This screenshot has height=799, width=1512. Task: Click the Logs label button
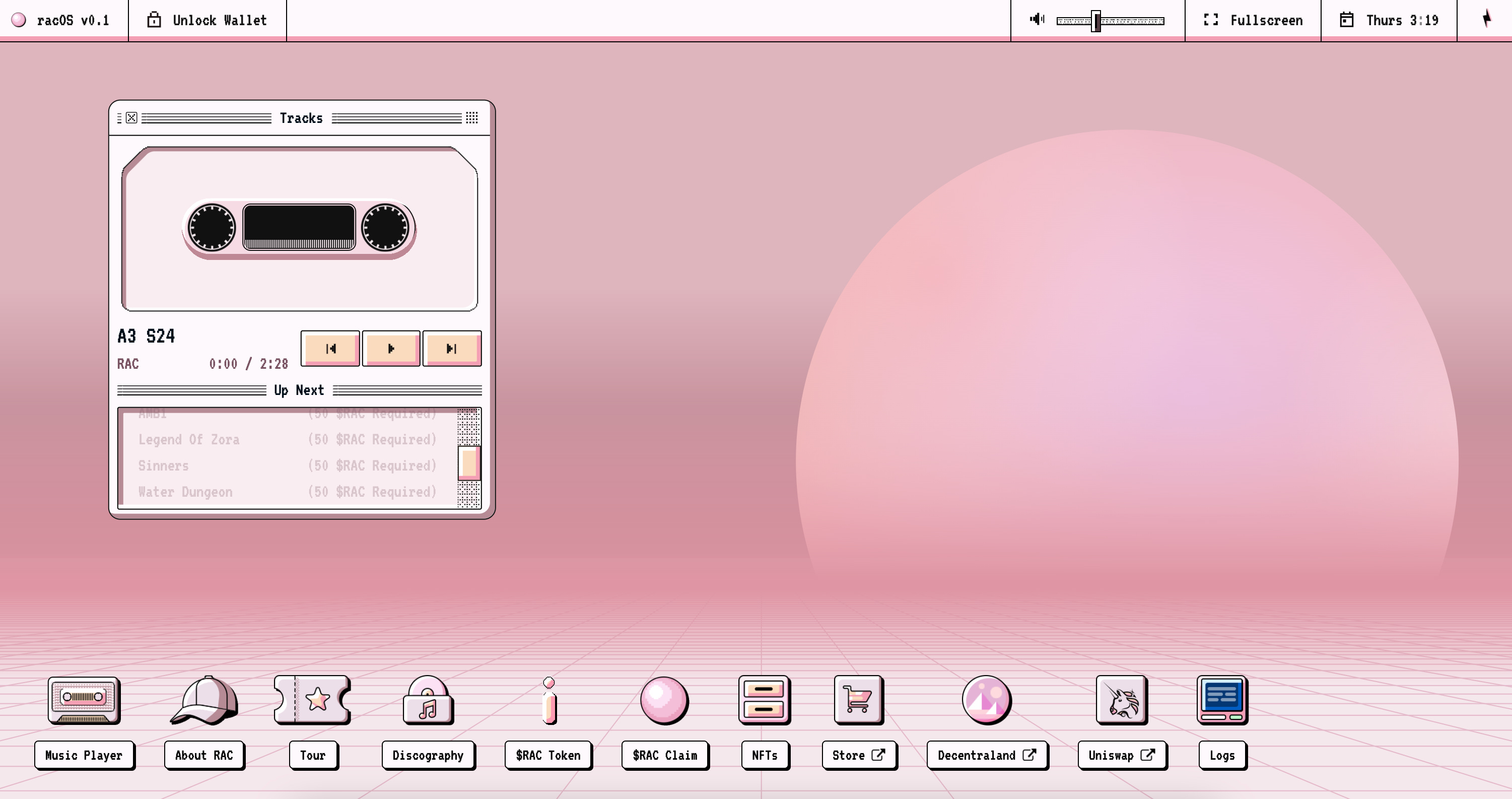coord(1222,755)
